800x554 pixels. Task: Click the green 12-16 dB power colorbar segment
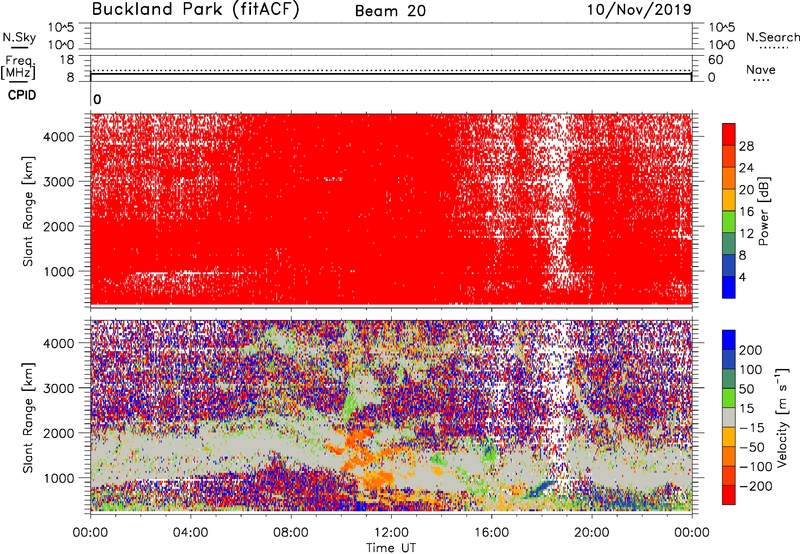729,222
